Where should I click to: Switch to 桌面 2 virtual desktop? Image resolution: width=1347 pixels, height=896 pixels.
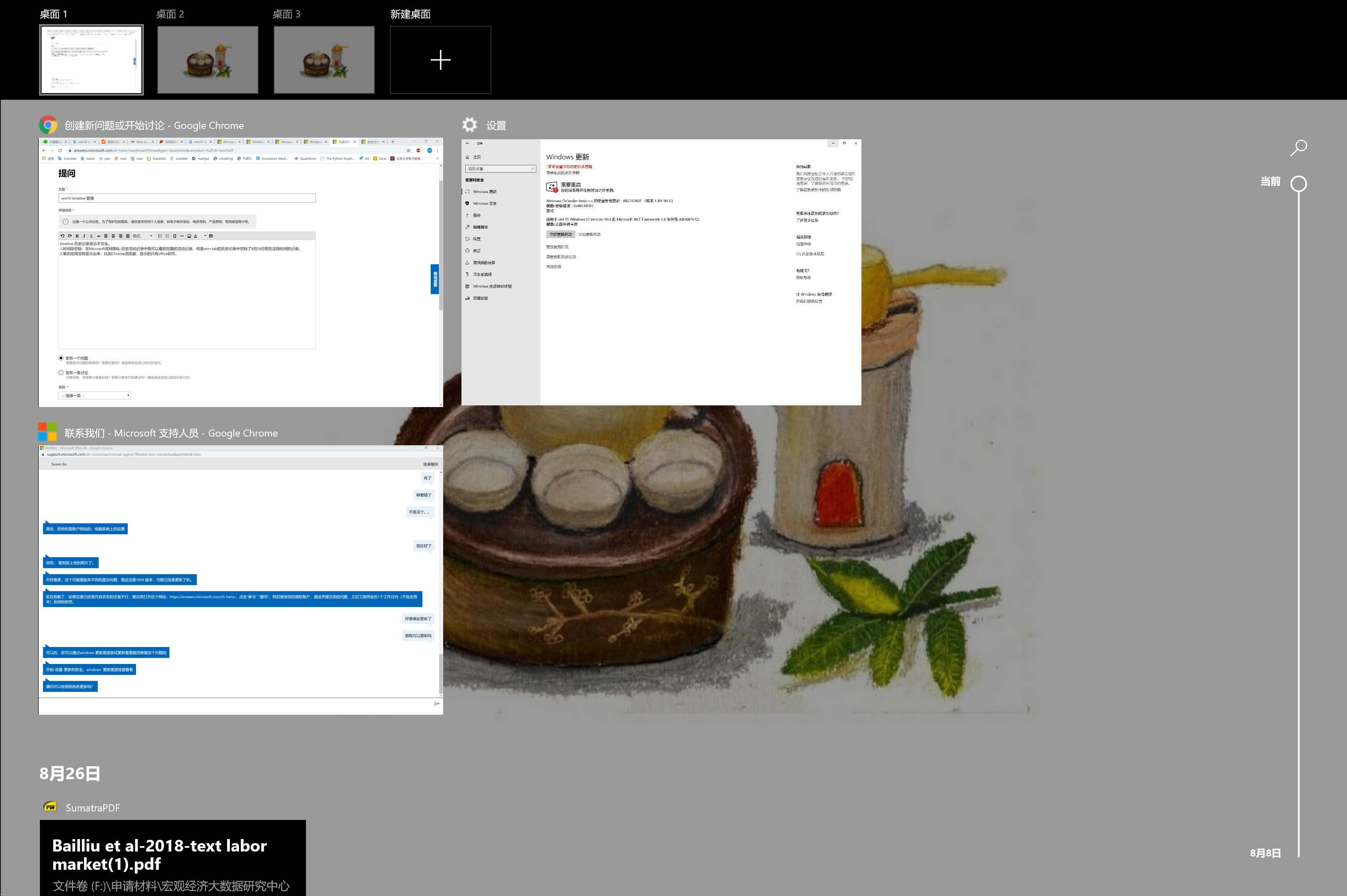click(x=207, y=60)
